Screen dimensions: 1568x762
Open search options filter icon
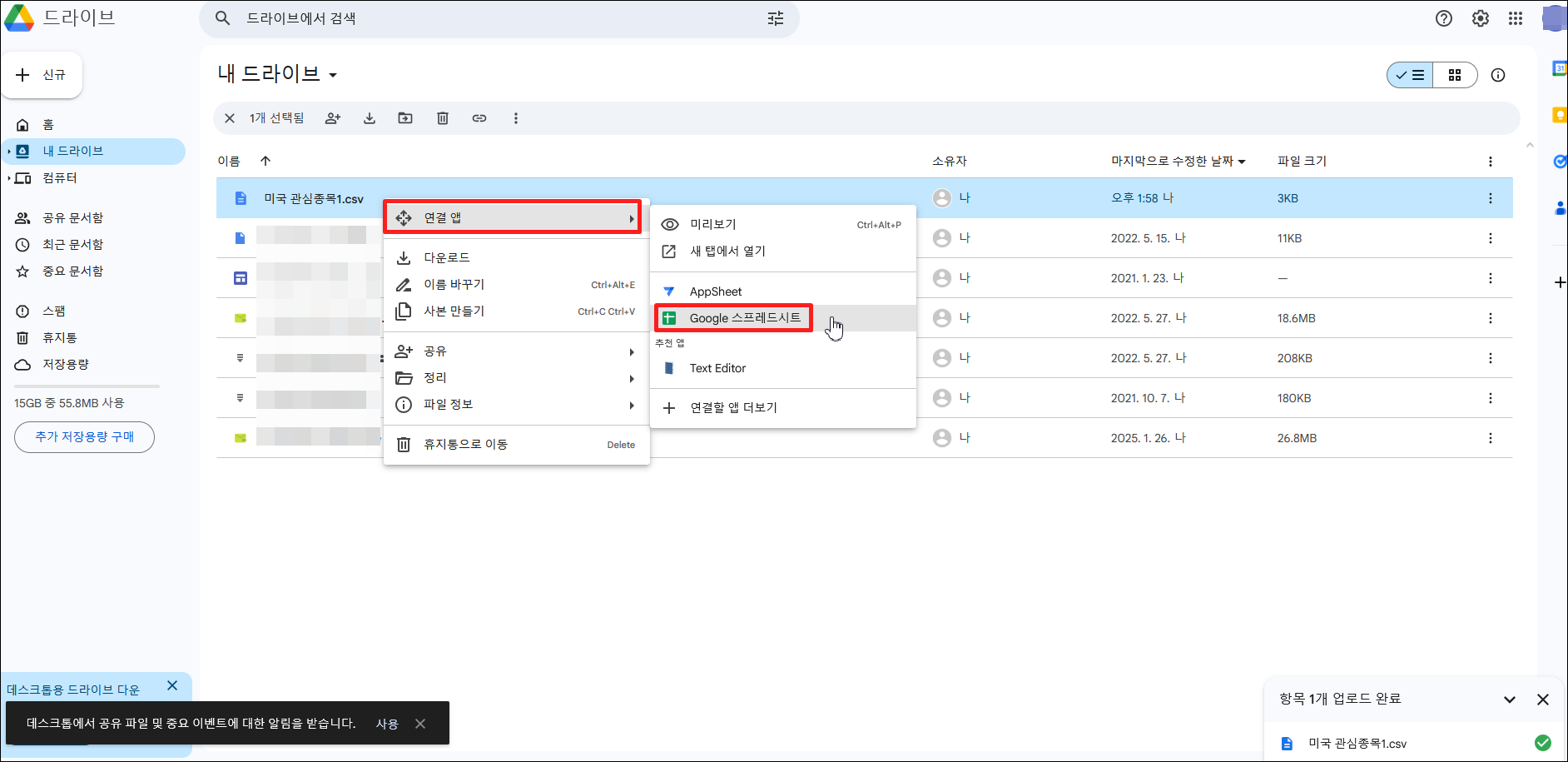click(x=775, y=18)
